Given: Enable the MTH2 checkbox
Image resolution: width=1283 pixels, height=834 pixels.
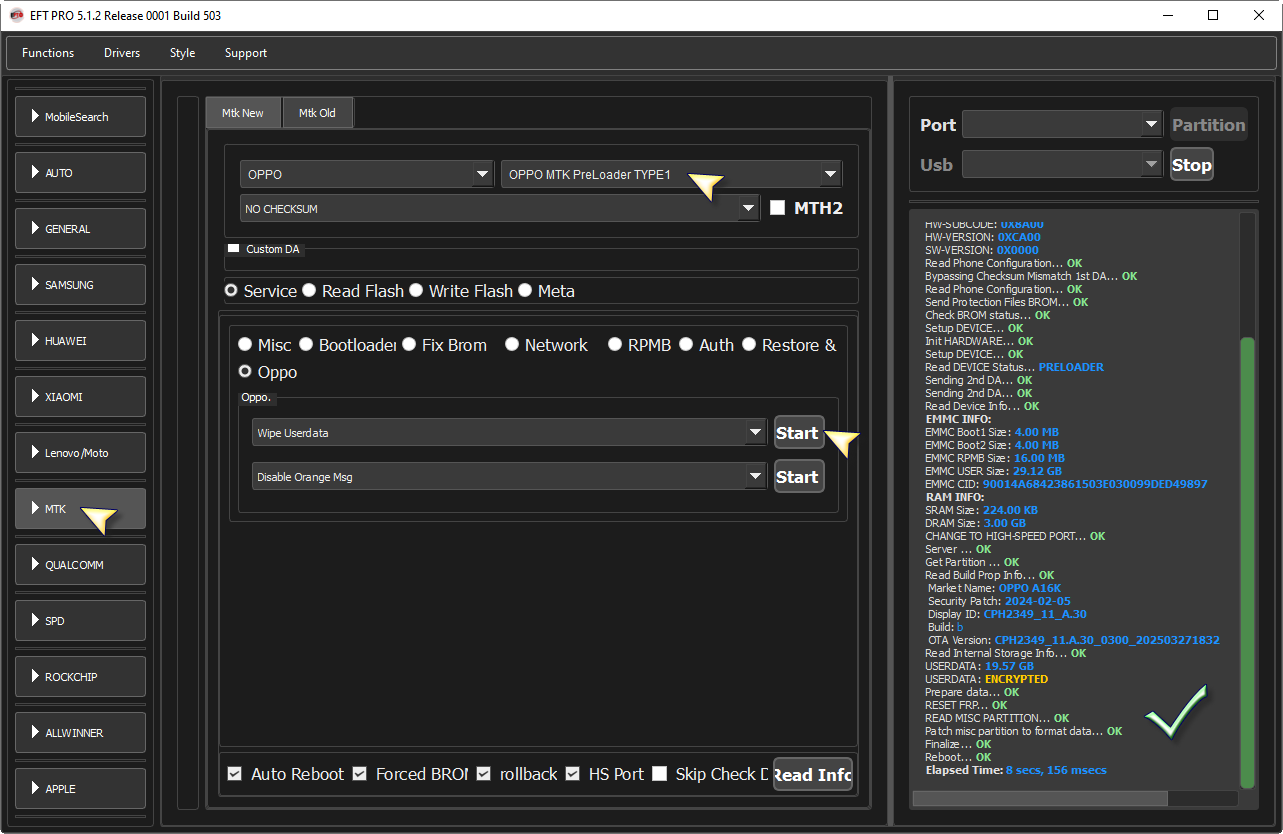Looking at the screenshot, I should 778,208.
